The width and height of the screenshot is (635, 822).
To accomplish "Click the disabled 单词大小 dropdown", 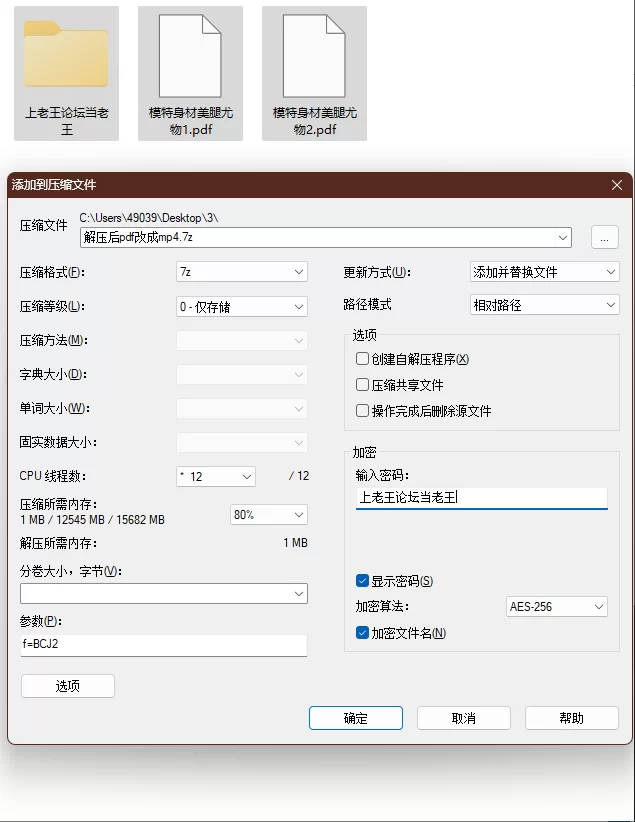I will coord(242,409).
